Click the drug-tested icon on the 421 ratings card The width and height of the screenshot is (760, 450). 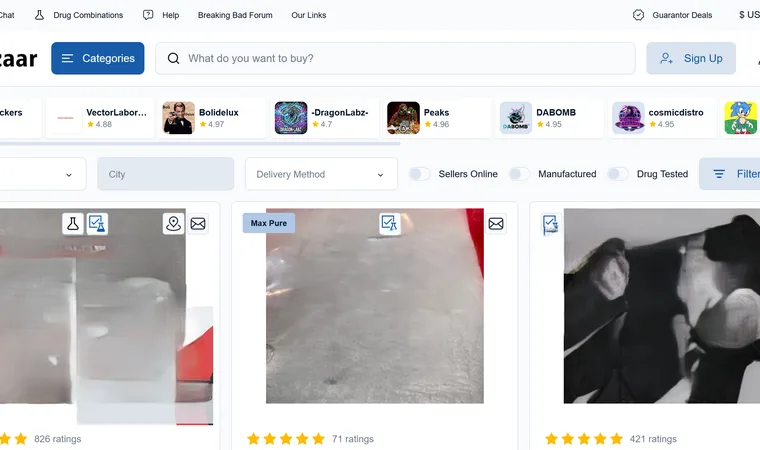(x=551, y=225)
